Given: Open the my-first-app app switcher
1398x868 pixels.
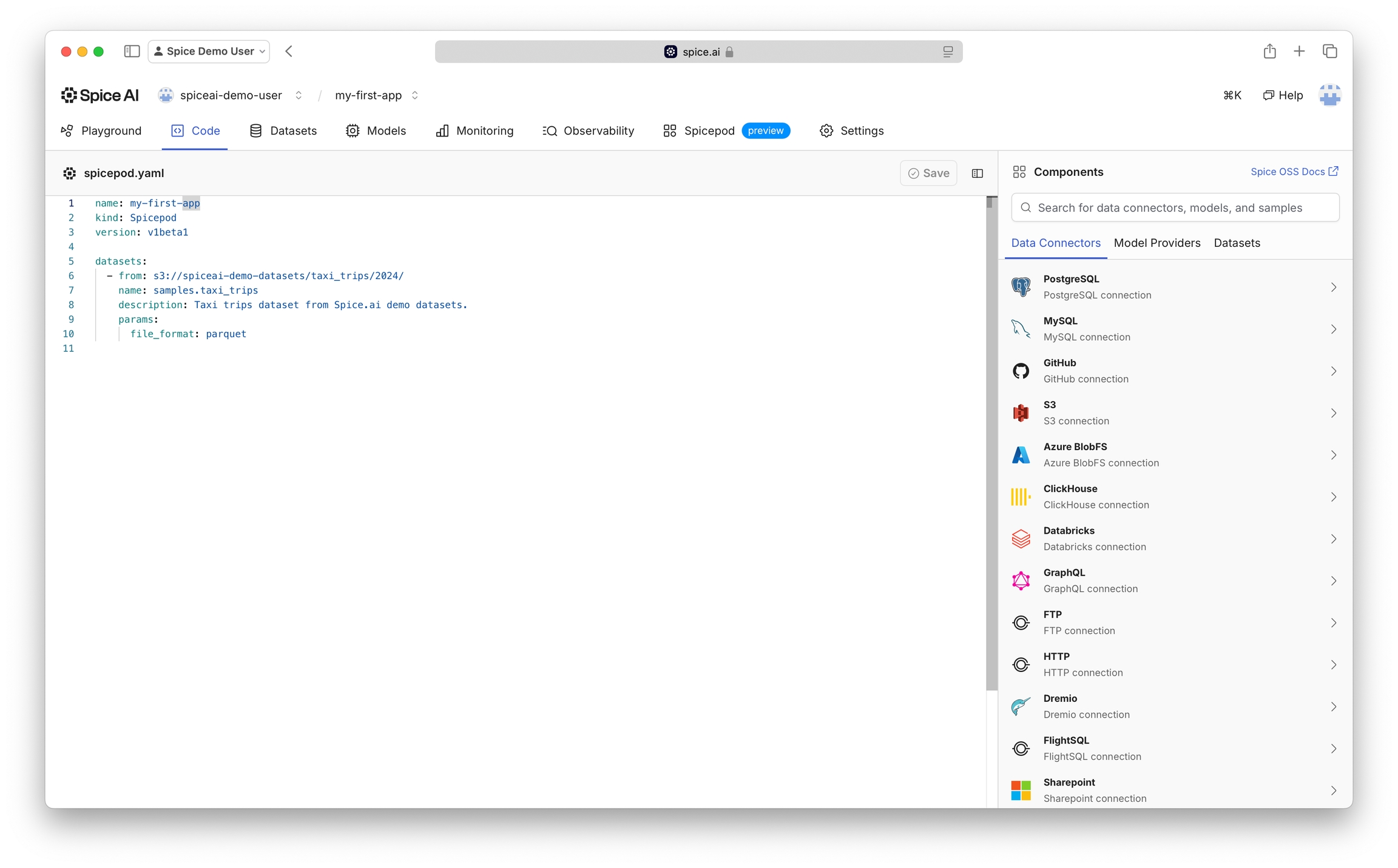Looking at the screenshot, I should tap(415, 95).
